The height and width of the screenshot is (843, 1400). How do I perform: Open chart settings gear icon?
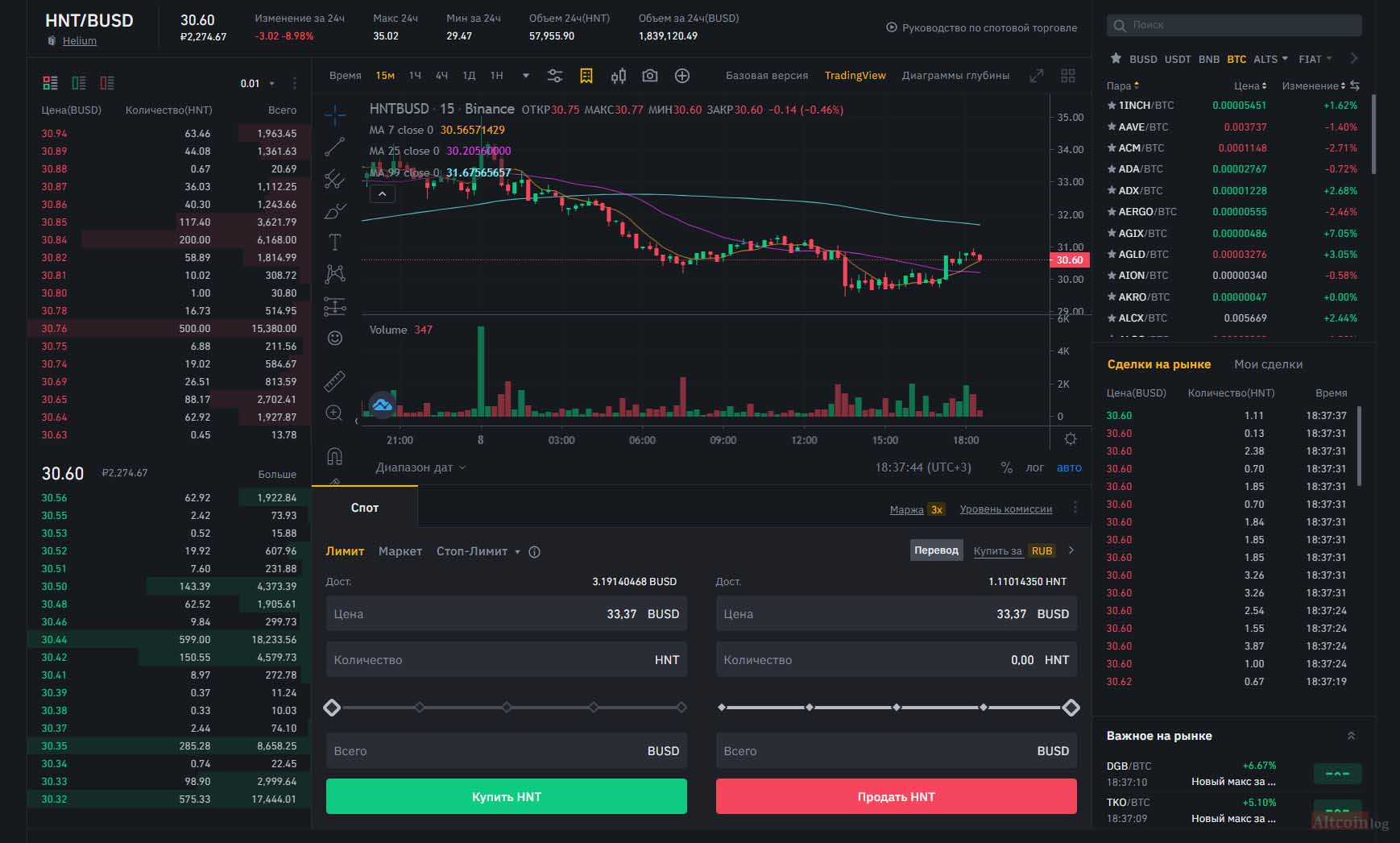coord(1071,439)
